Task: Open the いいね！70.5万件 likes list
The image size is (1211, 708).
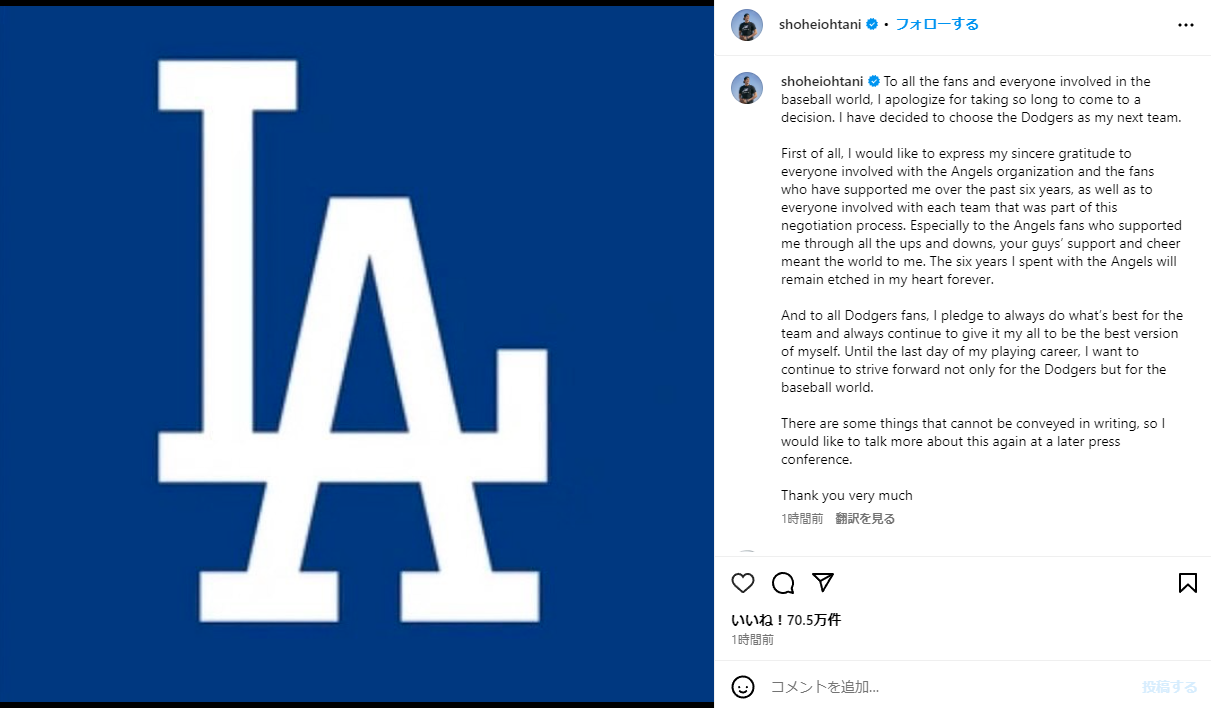Action: 786,620
